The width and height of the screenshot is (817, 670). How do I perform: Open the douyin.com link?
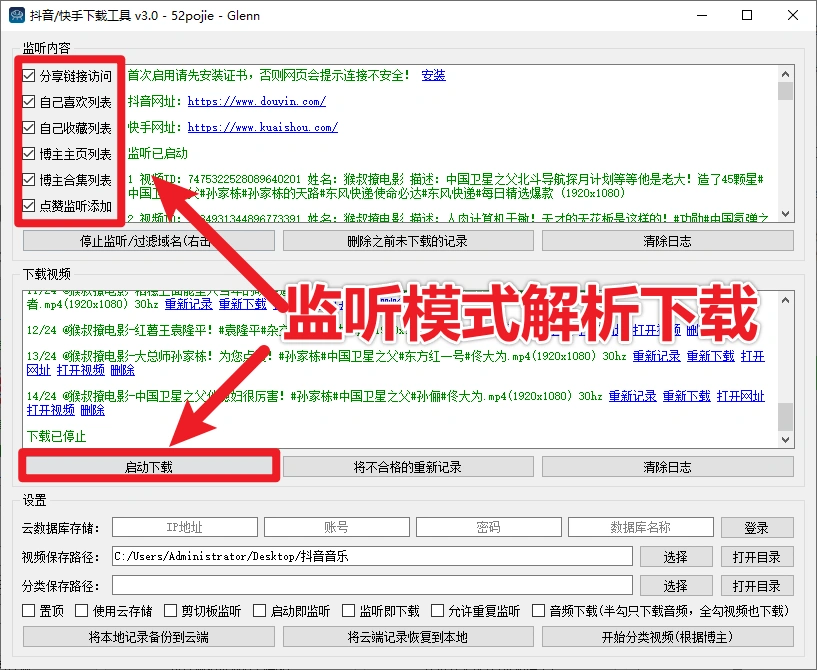(256, 101)
